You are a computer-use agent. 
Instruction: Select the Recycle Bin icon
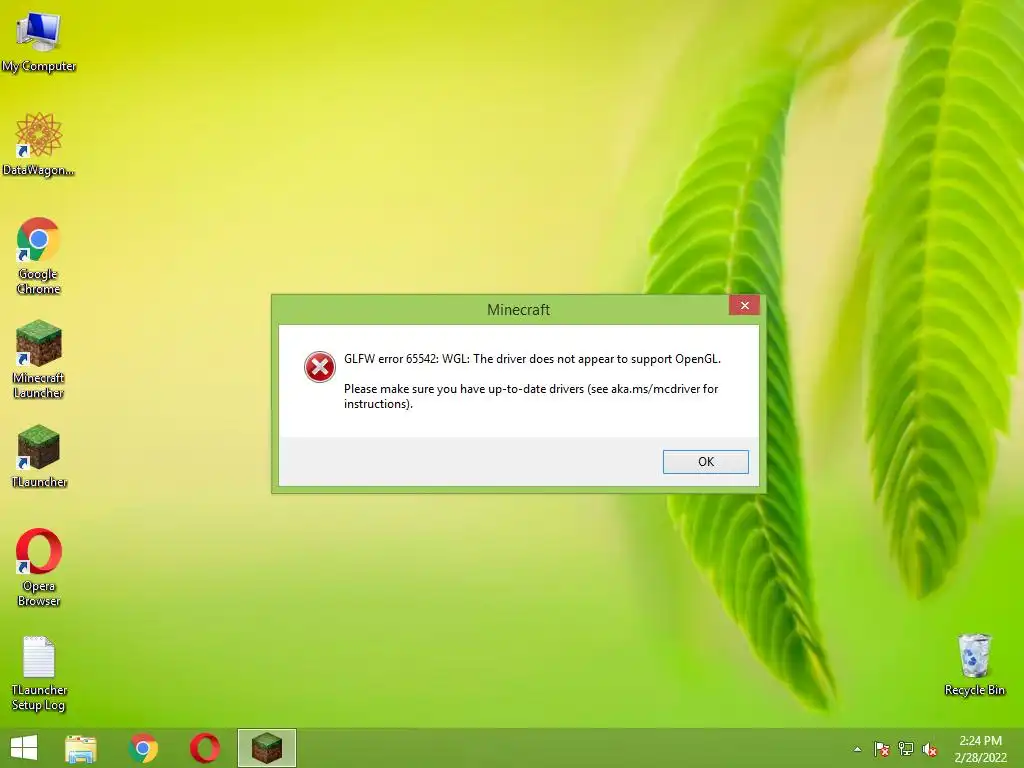coord(974,665)
